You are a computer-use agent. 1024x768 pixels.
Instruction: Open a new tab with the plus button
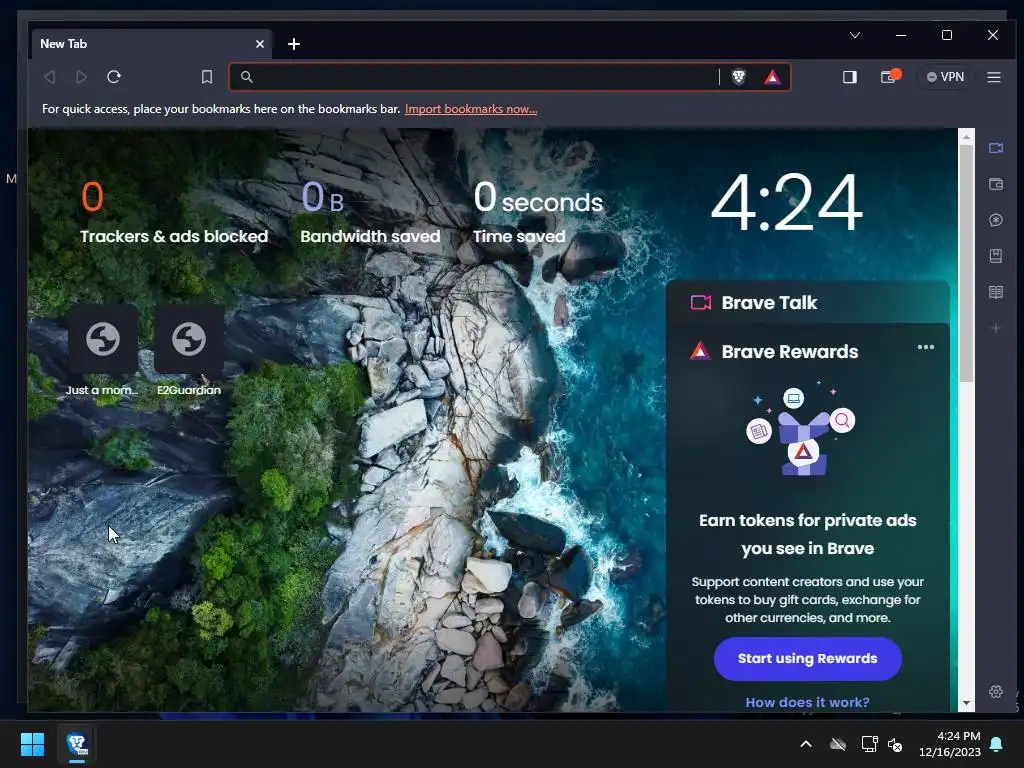point(294,44)
